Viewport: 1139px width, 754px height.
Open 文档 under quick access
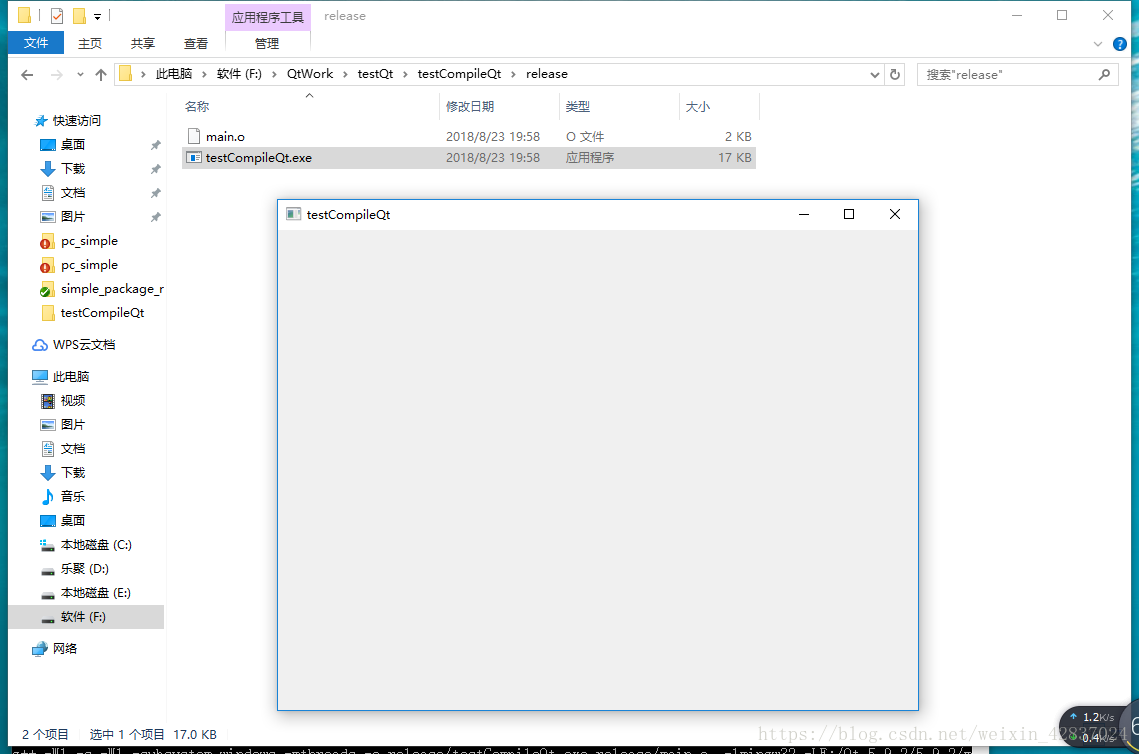pyautogui.click(x=73, y=192)
